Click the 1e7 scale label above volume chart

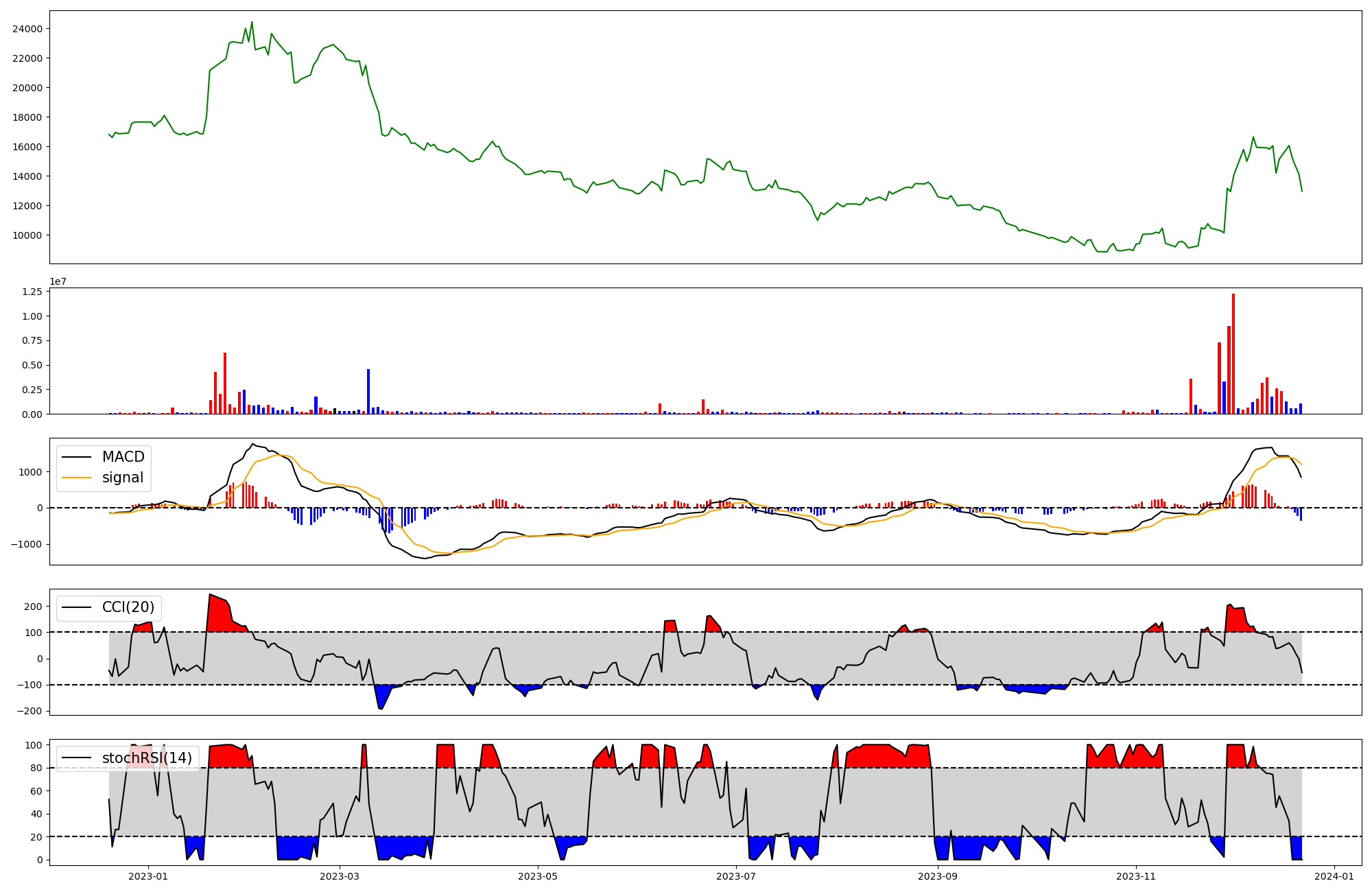coord(58,281)
